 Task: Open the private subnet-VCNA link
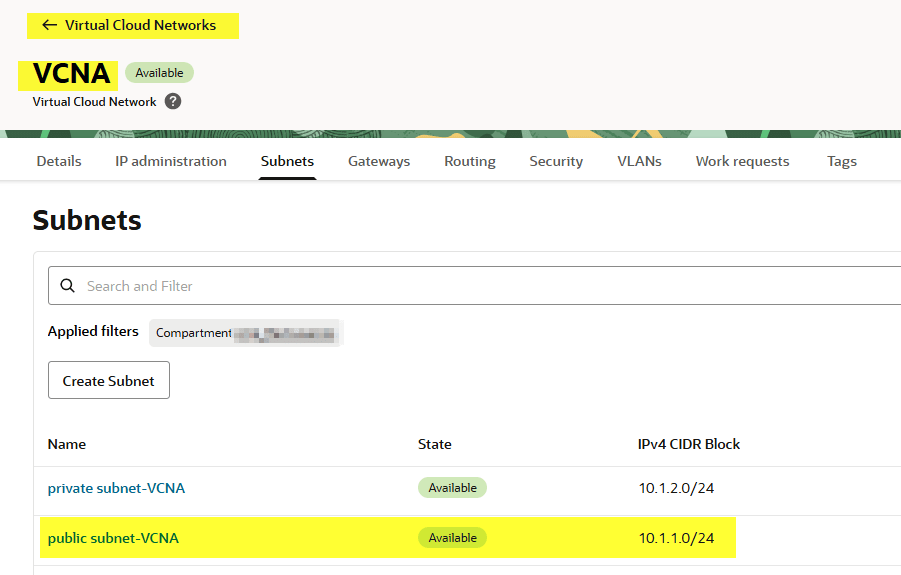coord(116,488)
